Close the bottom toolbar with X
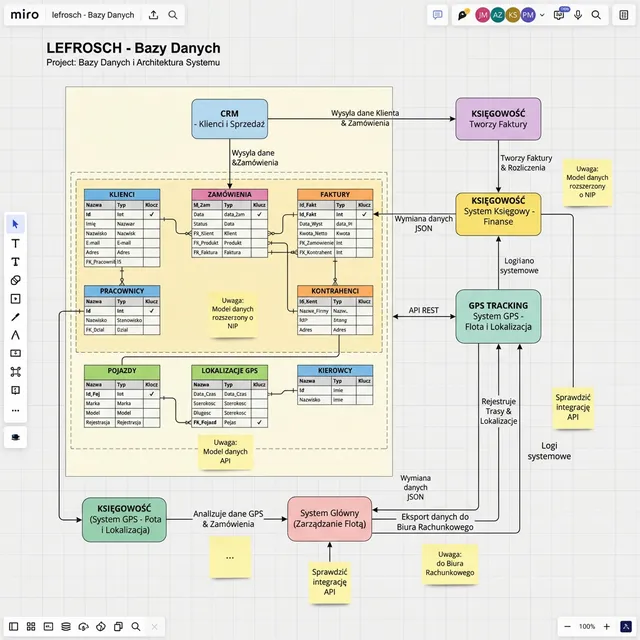 (x=154, y=627)
